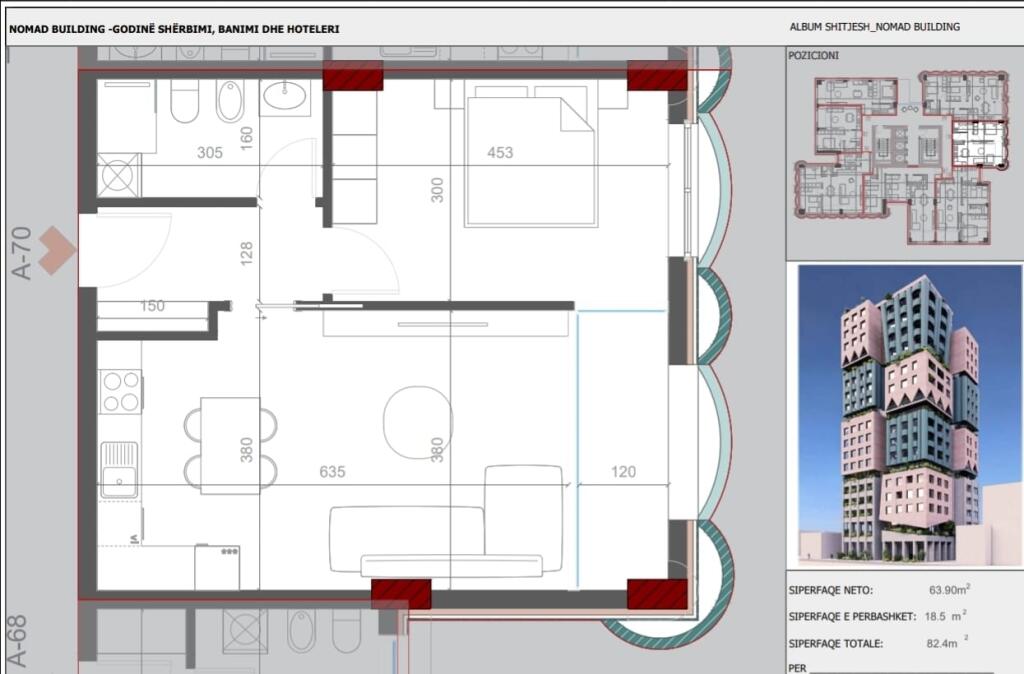This screenshot has width=1024, height=674.
Task: Click the dining table with four chairs
Action: click(x=231, y=446)
